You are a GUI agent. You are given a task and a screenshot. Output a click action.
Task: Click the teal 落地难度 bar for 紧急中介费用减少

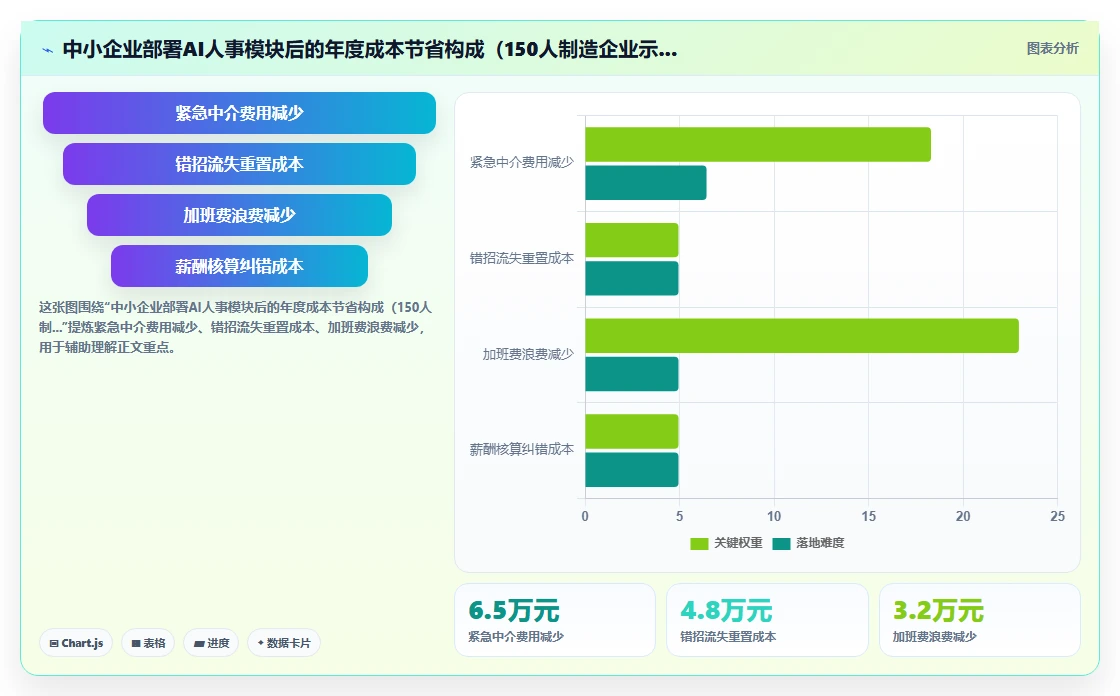pyautogui.click(x=646, y=183)
